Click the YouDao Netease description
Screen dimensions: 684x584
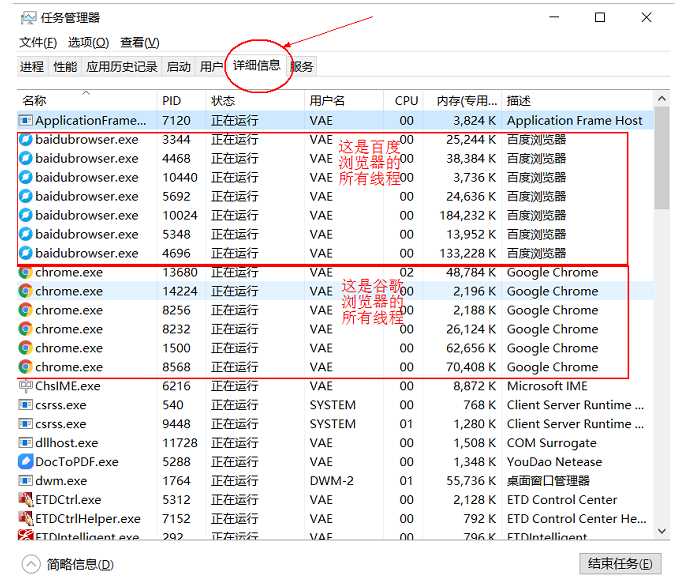click(554, 461)
